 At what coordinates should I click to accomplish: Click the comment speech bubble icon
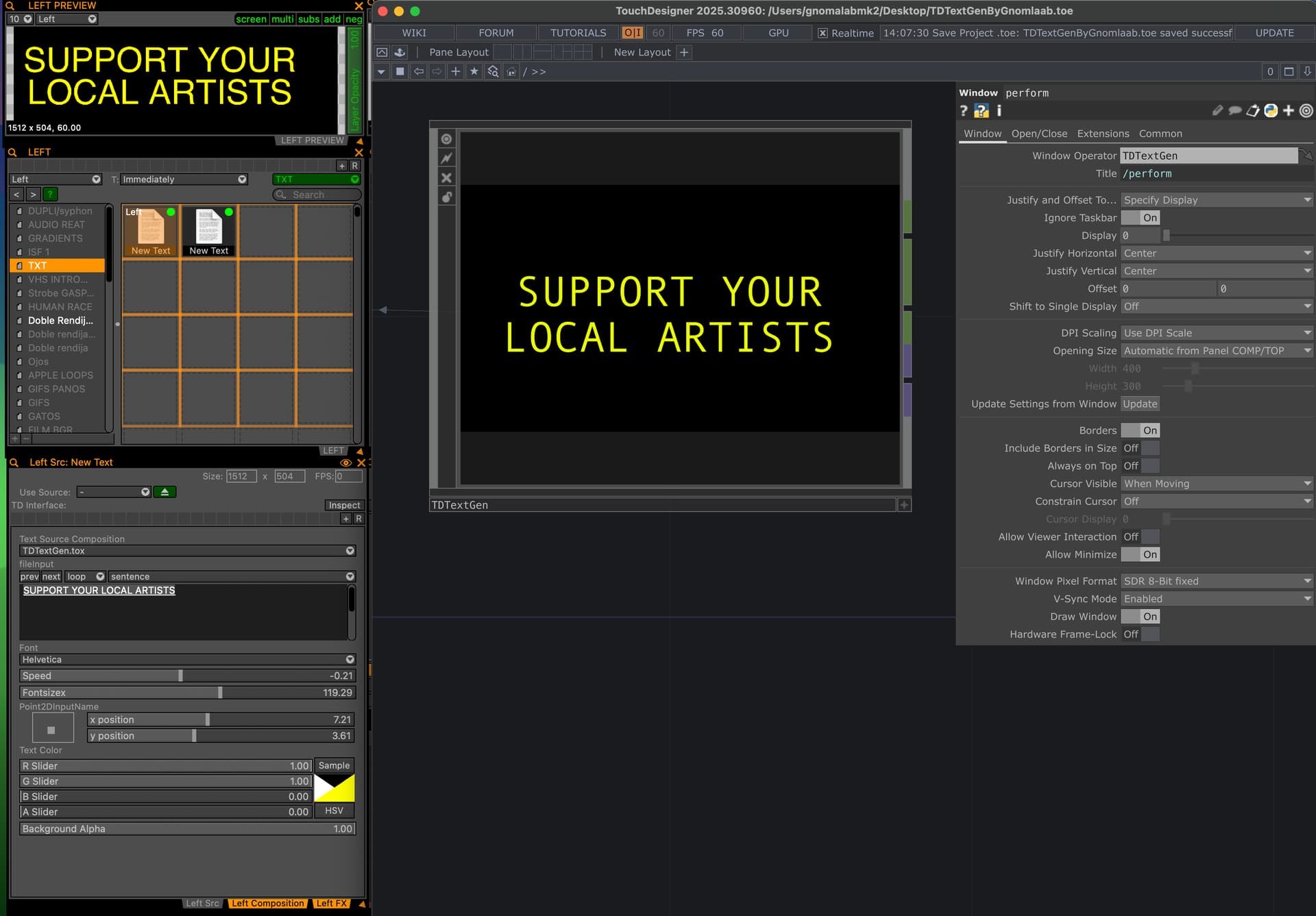pyautogui.click(x=1235, y=110)
